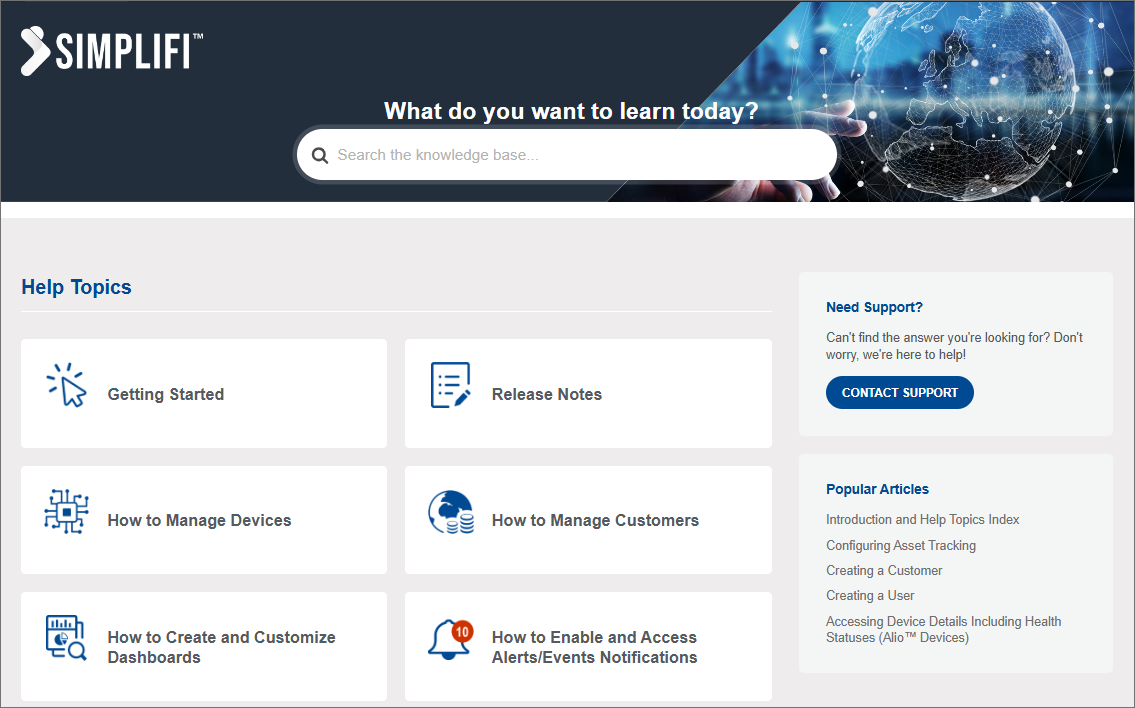Open Accessing Device Details article
Viewport: 1135px width, 708px height.
943,629
